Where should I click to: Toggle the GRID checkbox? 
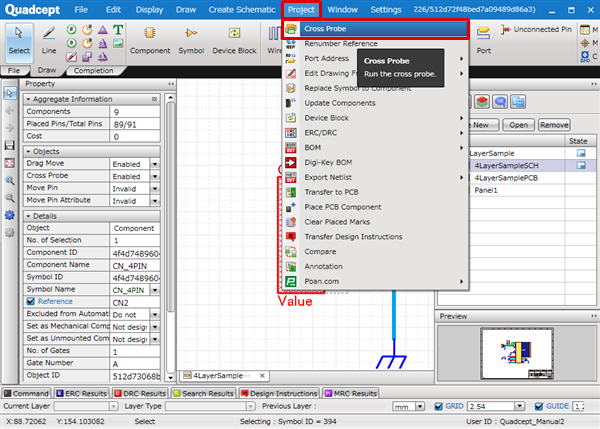[x=439, y=406]
